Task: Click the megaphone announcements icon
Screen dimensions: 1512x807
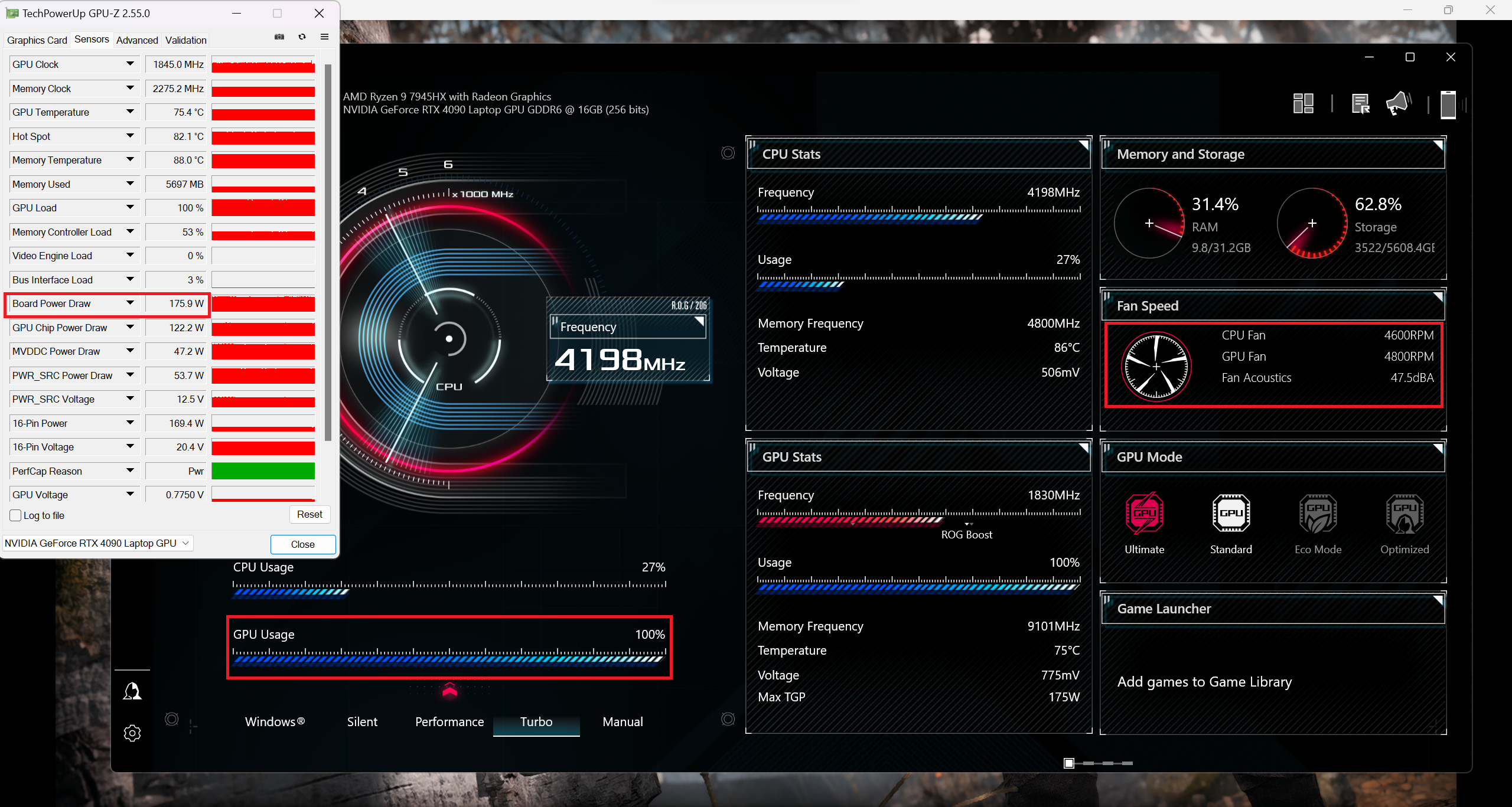Action: point(1399,103)
